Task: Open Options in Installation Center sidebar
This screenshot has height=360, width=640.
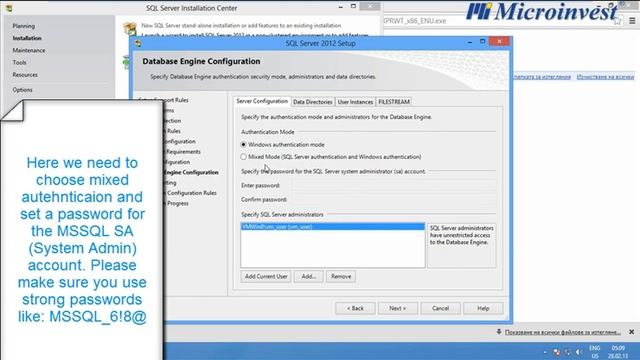Action: click(x=22, y=89)
